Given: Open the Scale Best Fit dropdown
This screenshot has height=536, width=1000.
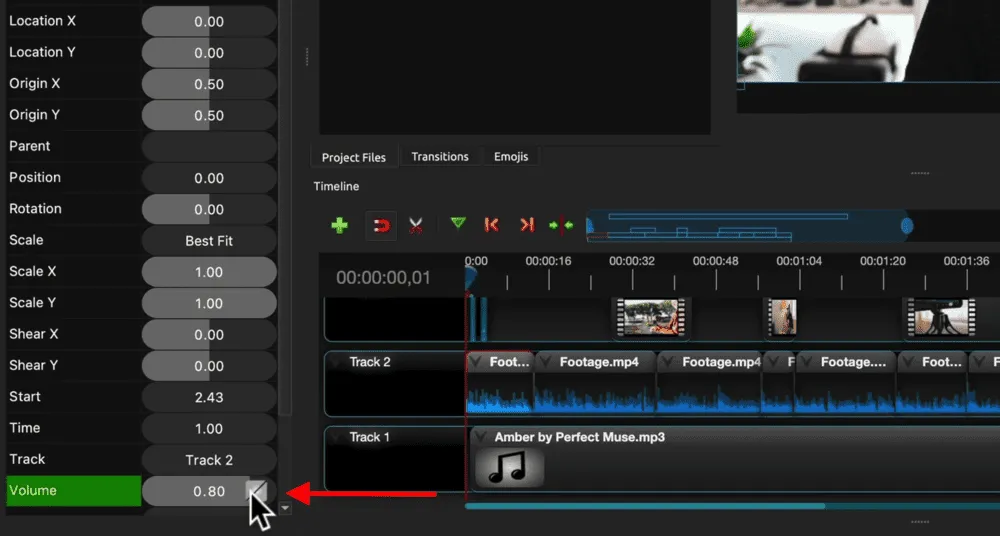Looking at the screenshot, I should tap(208, 240).
